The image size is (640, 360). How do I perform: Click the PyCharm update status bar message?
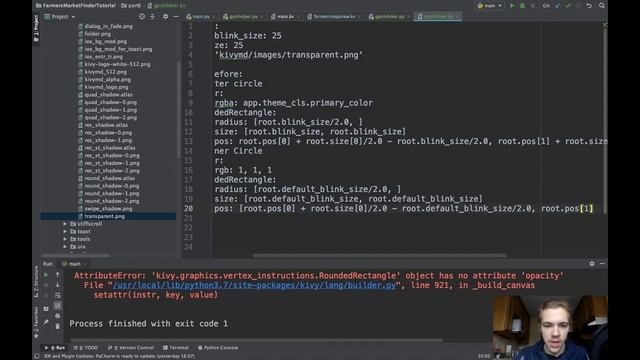[x=120, y=356]
